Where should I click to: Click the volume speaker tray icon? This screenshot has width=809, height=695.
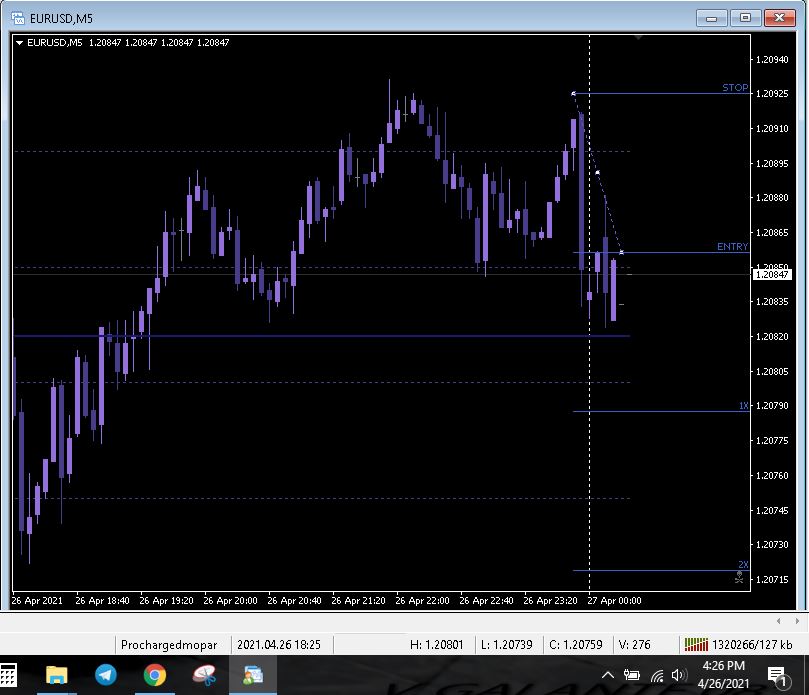(x=679, y=675)
